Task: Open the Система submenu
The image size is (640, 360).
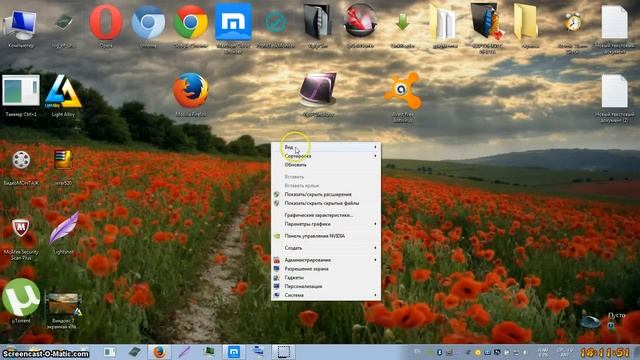Action: point(326,295)
